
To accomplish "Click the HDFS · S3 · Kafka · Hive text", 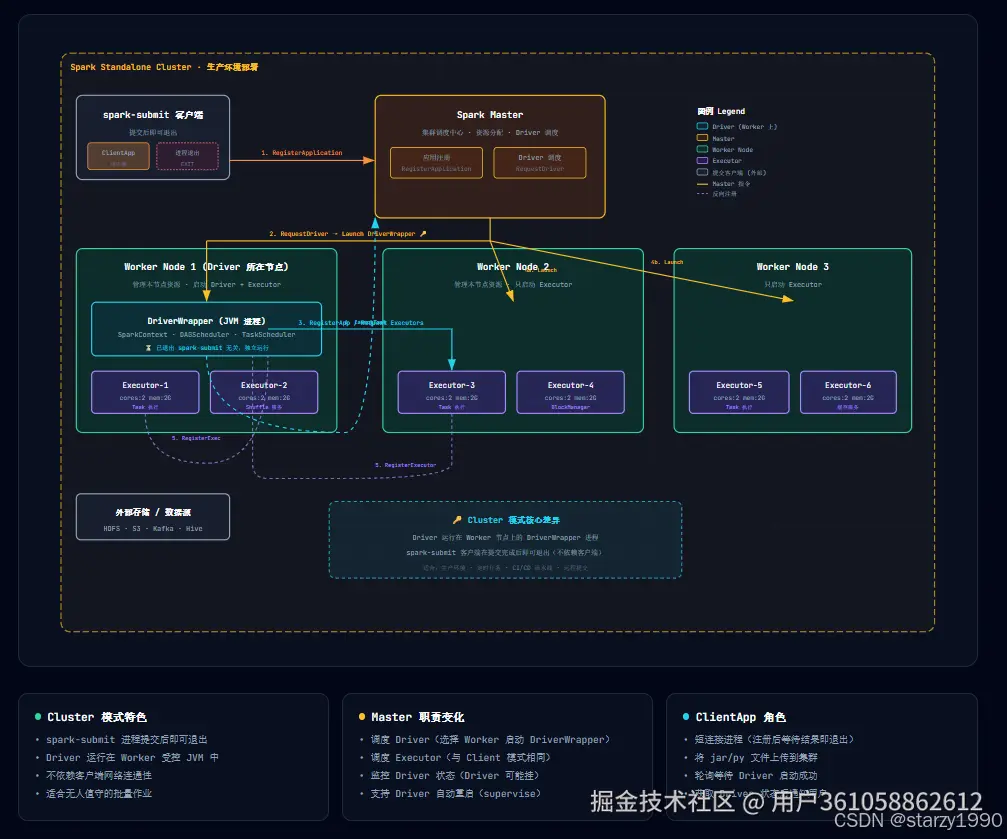I will (153, 529).
